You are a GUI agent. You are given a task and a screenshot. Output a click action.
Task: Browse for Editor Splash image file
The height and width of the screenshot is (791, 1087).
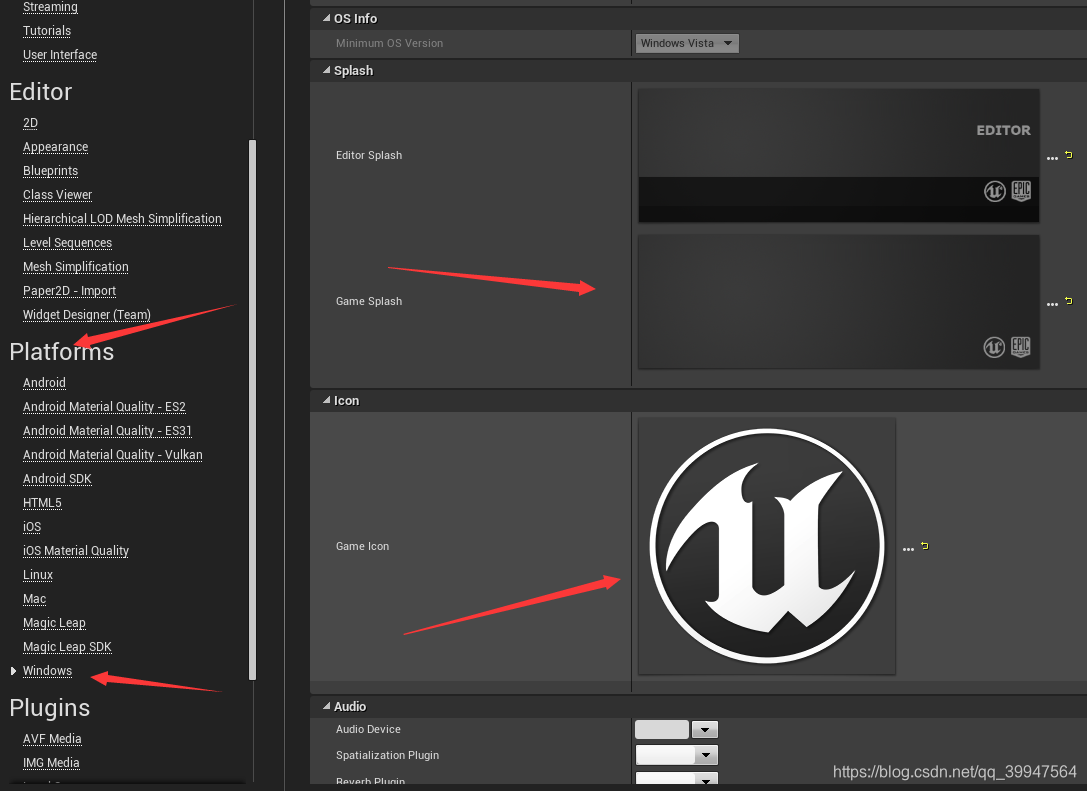[1052, 159]
